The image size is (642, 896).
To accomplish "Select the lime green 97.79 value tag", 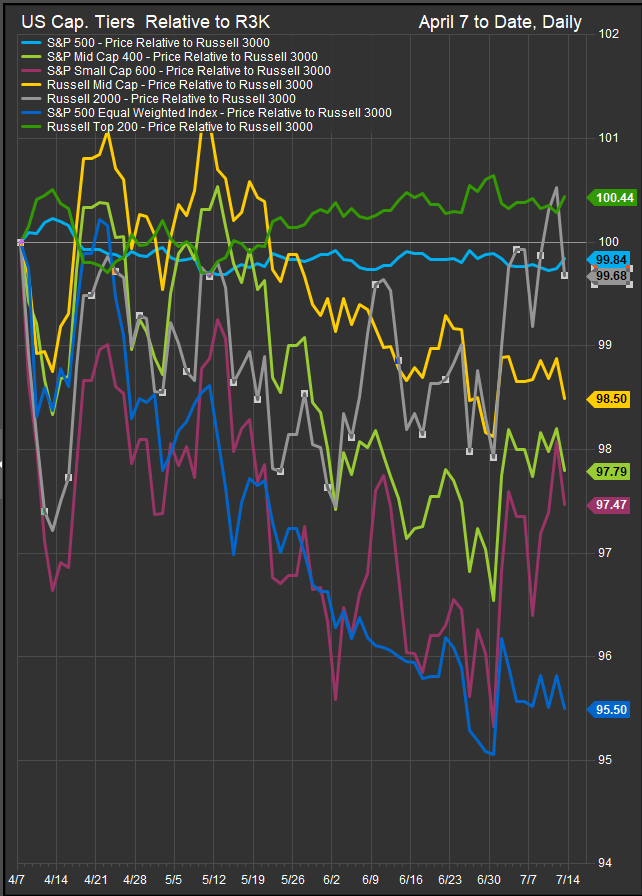I will 611,471.
